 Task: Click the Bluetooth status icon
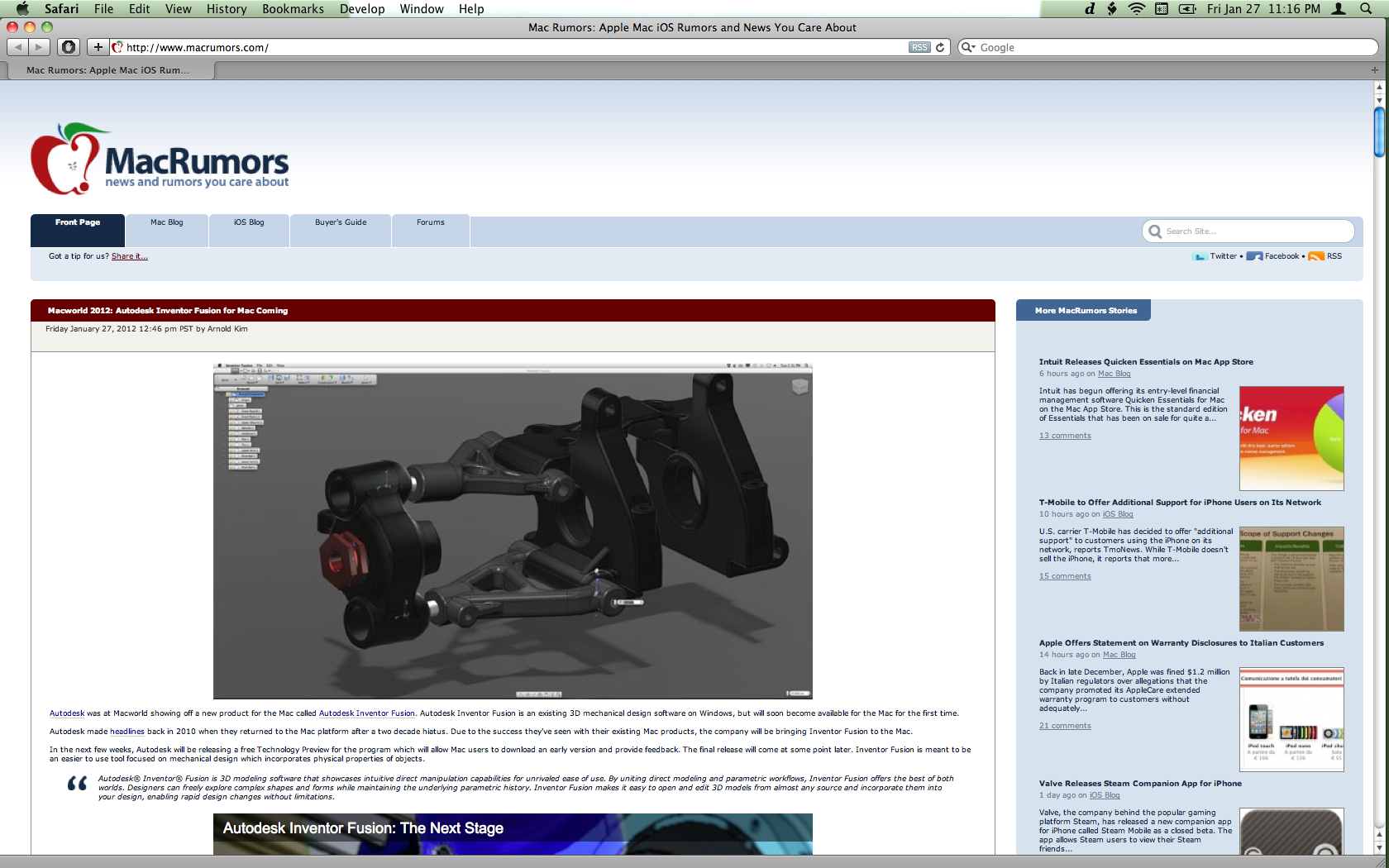[x=1112, y=8]
